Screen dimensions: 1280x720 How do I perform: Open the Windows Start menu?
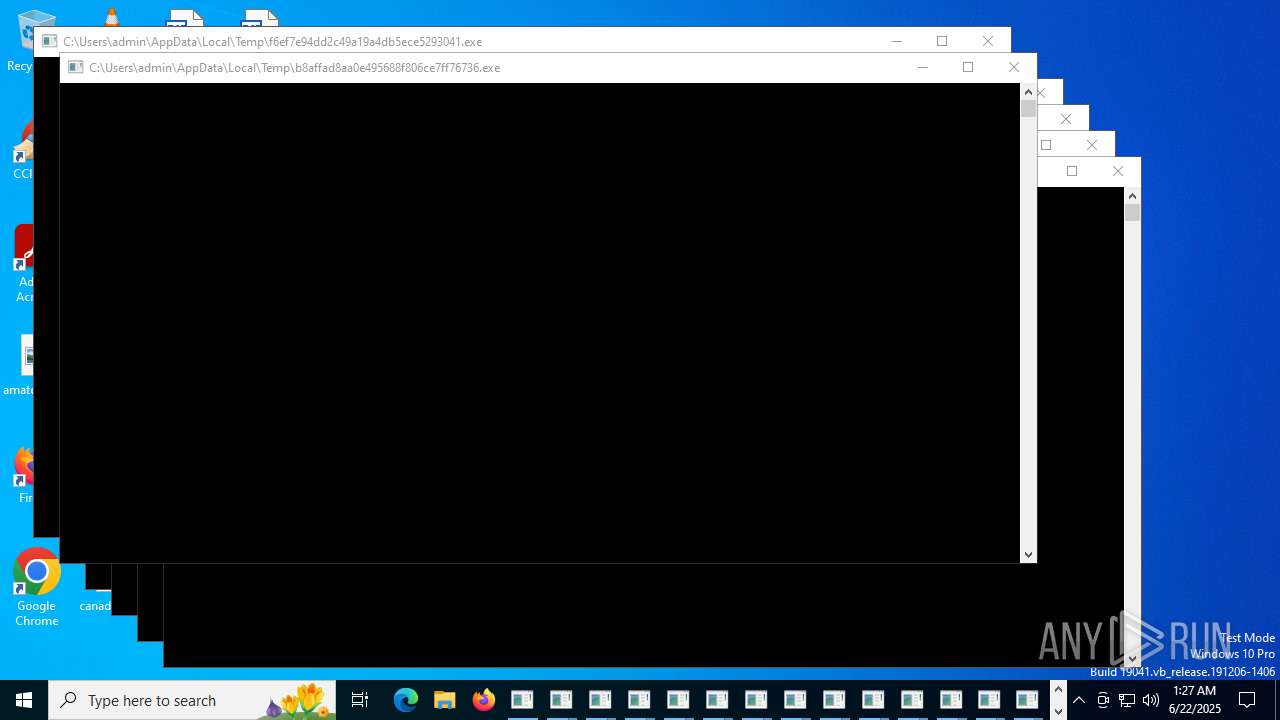[x=24, y=700]
